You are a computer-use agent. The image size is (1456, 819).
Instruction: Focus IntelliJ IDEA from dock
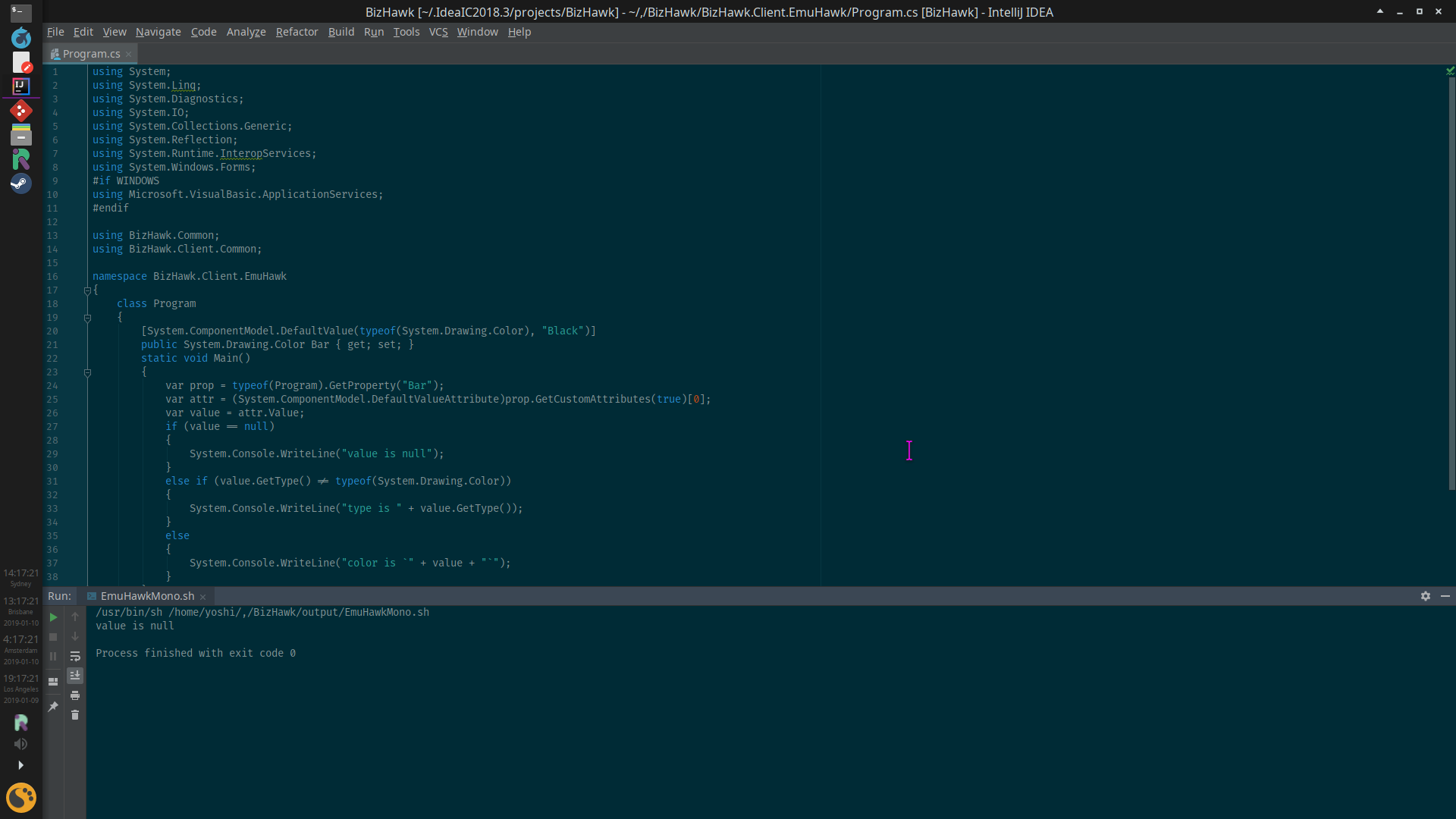click(21, 86)
